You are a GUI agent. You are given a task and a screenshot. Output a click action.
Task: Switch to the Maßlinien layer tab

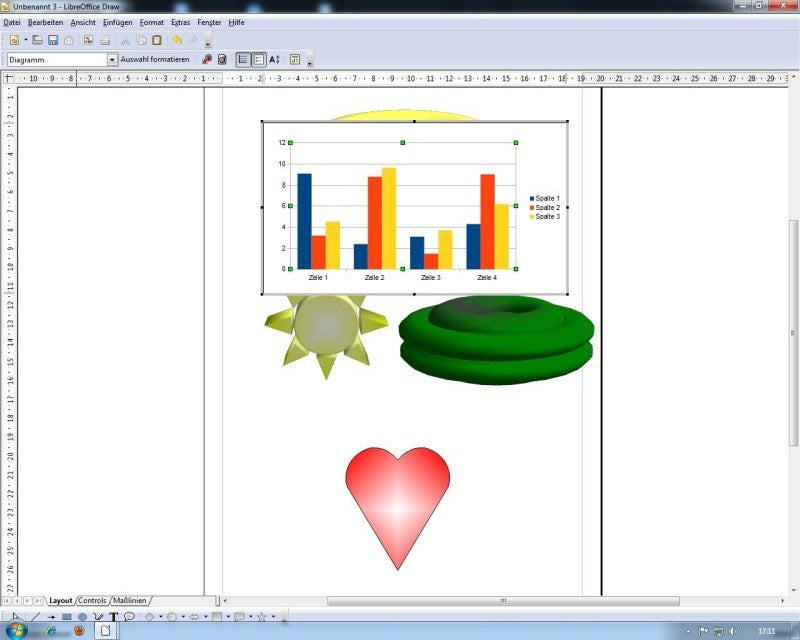(130, 601)
